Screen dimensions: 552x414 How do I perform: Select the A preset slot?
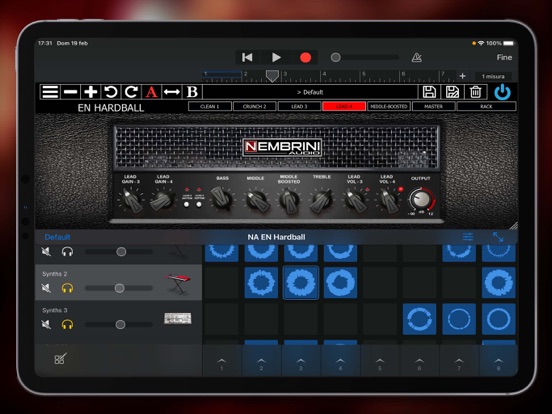pyautogui.click(x=151, y=92)
